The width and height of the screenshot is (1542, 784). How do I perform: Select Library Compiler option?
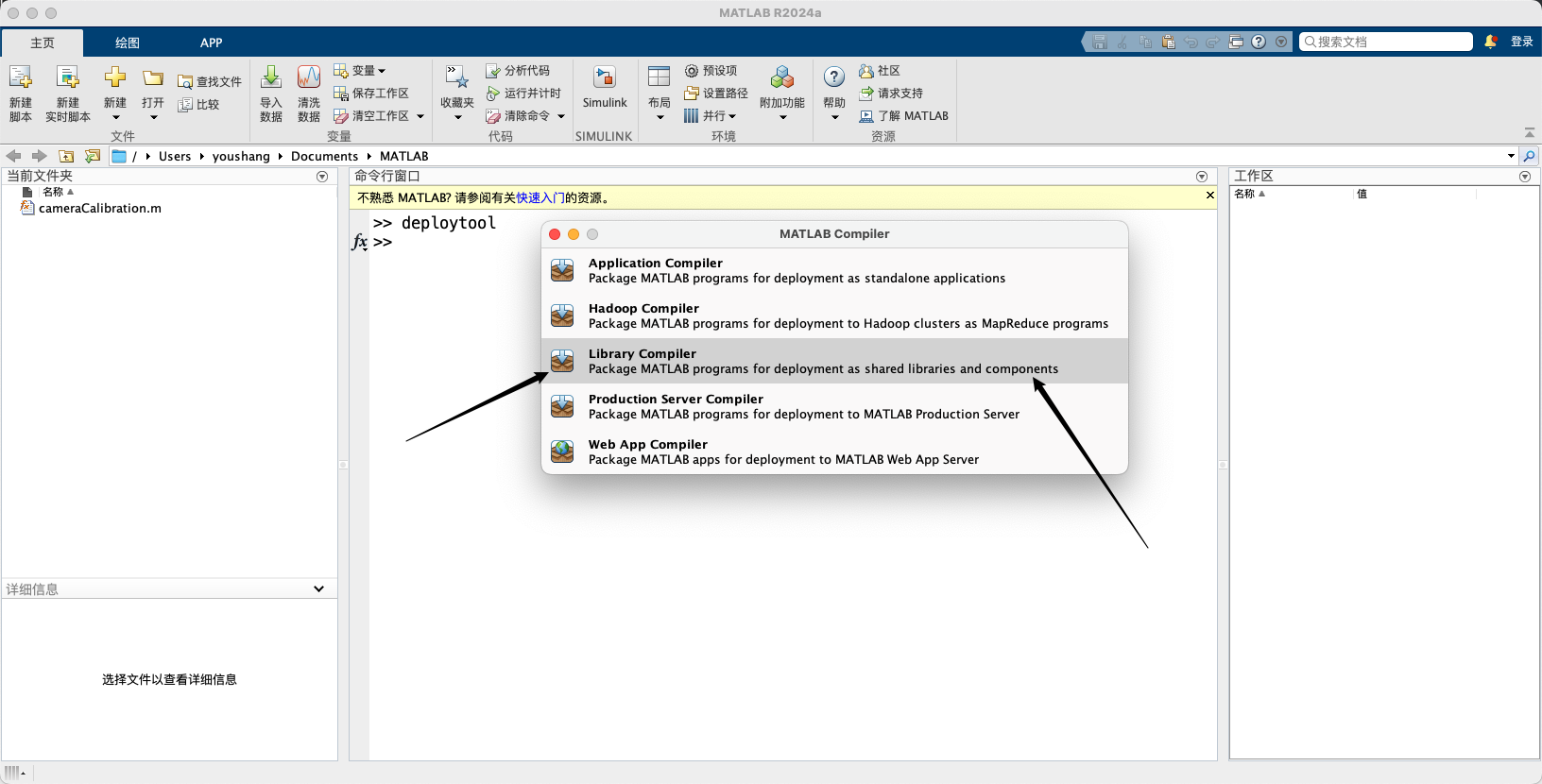tap(834, 362)
